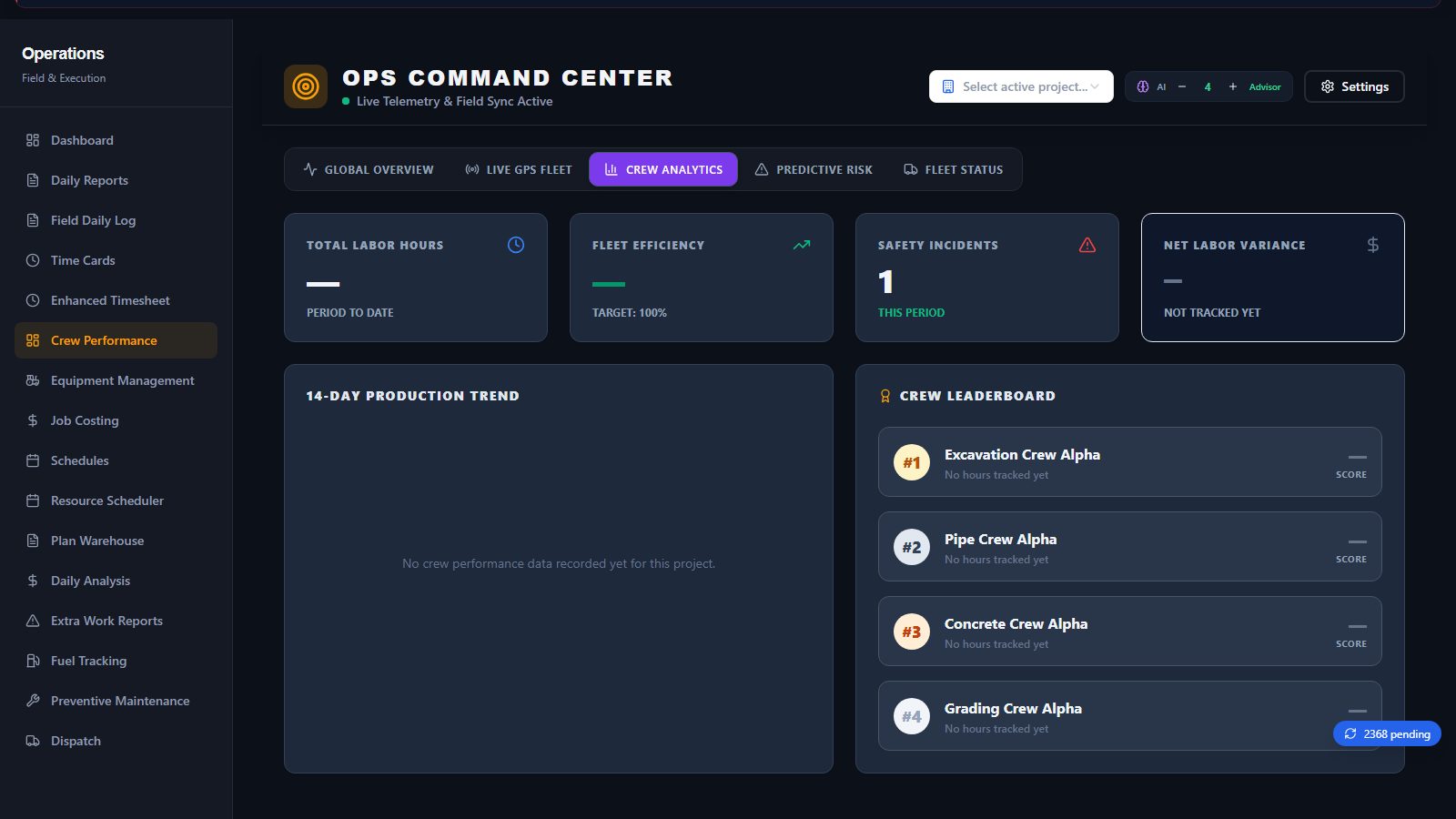Open Job Costing

(116, 420)
